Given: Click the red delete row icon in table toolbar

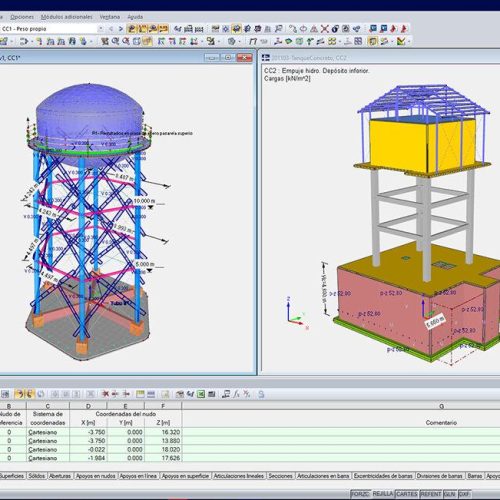Looking at the screenshot, I should tap(105, 394).
